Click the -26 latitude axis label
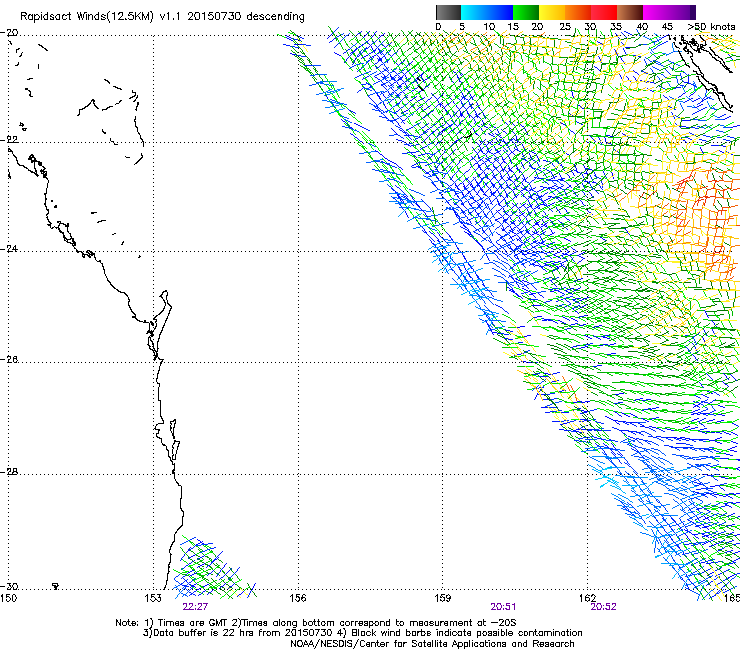740x650 pixels. click(9, 360)
